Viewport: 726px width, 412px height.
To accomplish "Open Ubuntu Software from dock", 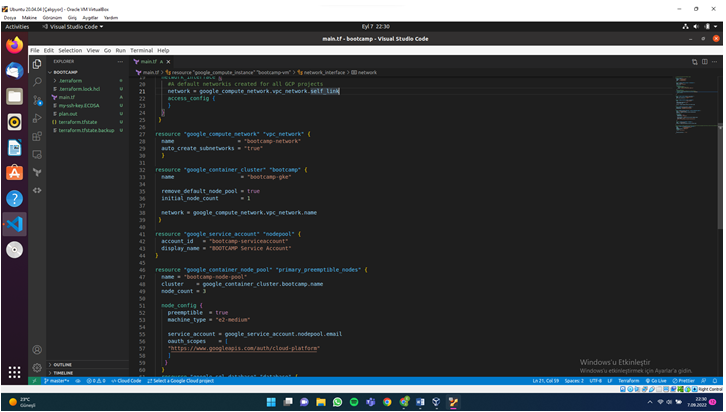I will [14, 173].
